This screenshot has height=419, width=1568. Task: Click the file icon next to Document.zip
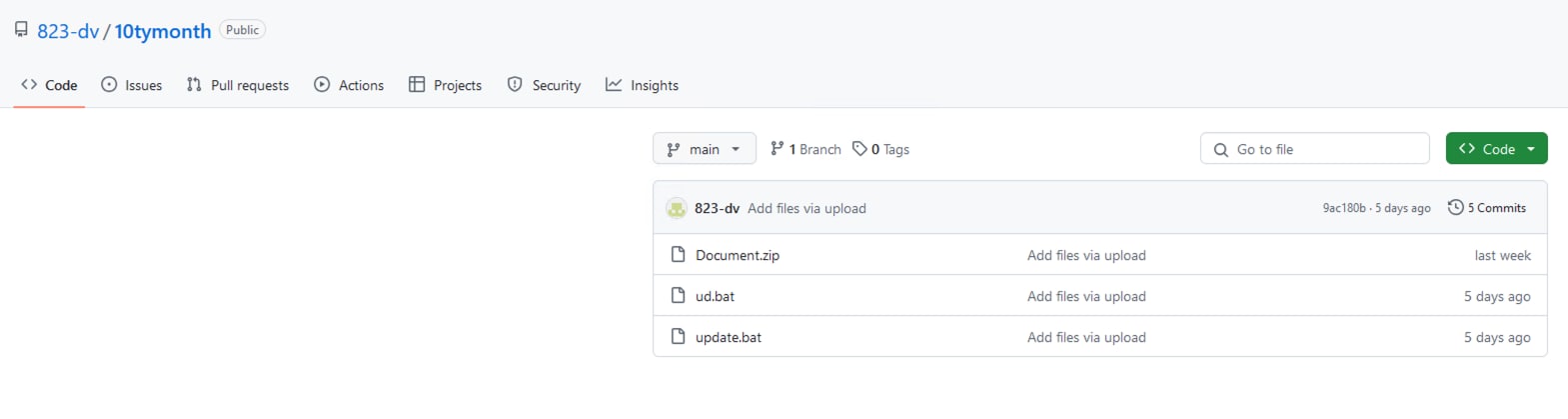pos(678,255)
